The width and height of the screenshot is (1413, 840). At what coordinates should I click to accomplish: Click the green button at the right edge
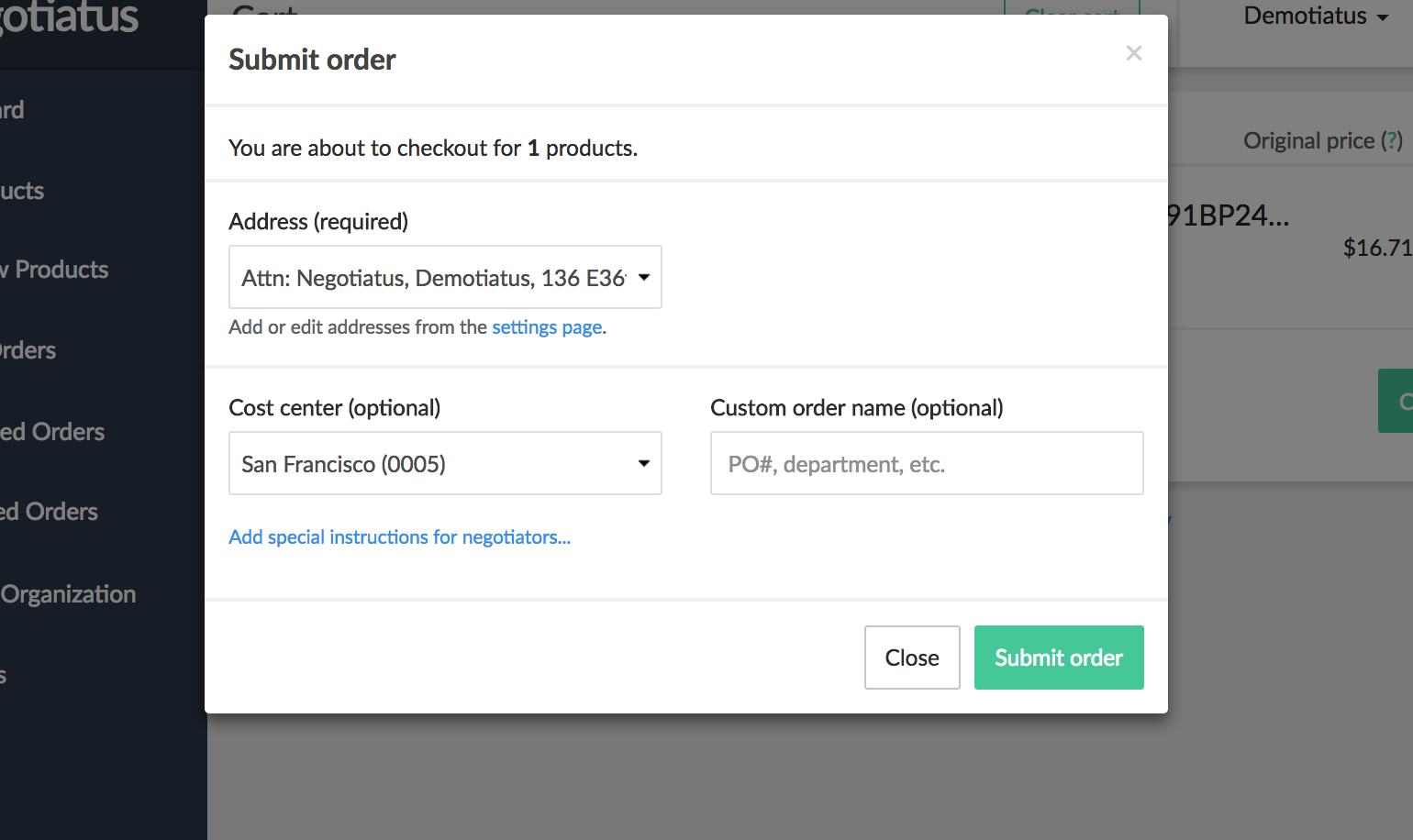click(x=1396, y=401)
